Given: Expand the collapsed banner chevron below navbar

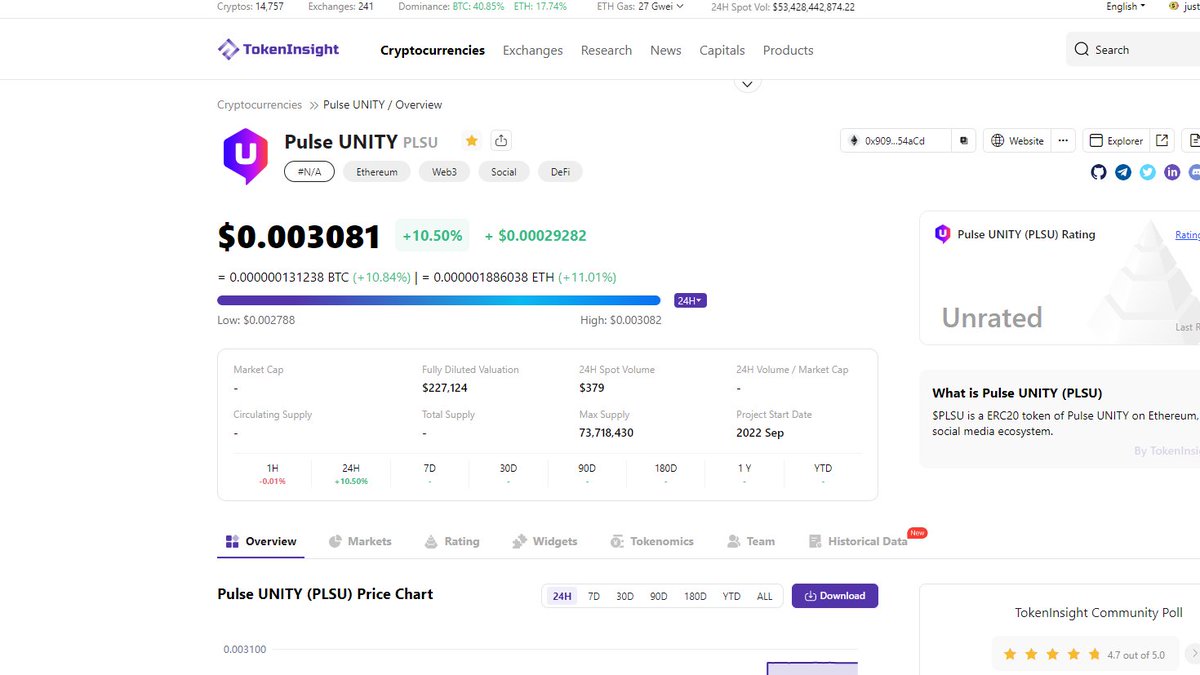Looking at the screenshot, I should [x=747, y=83].
